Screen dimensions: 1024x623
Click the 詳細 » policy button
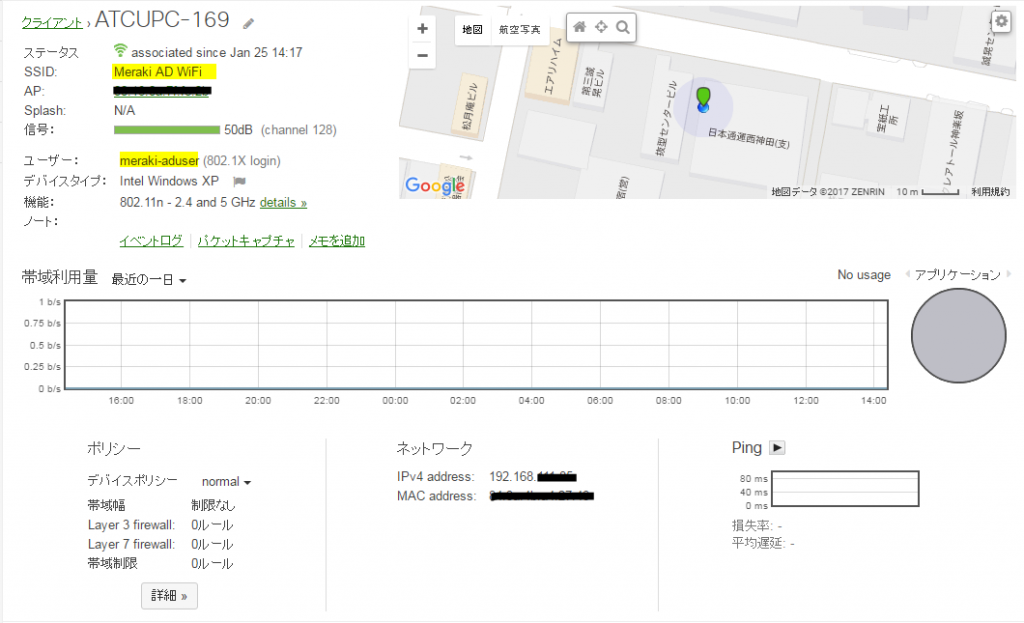point(169,596)
